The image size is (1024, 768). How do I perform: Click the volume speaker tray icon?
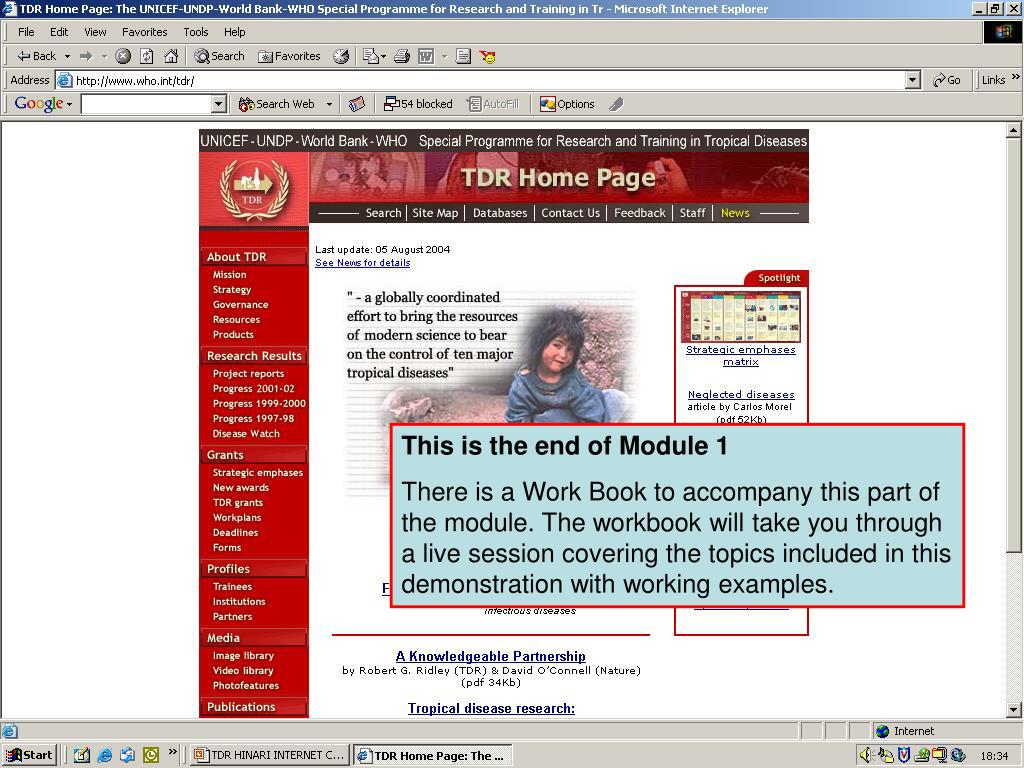pos(865,755)
